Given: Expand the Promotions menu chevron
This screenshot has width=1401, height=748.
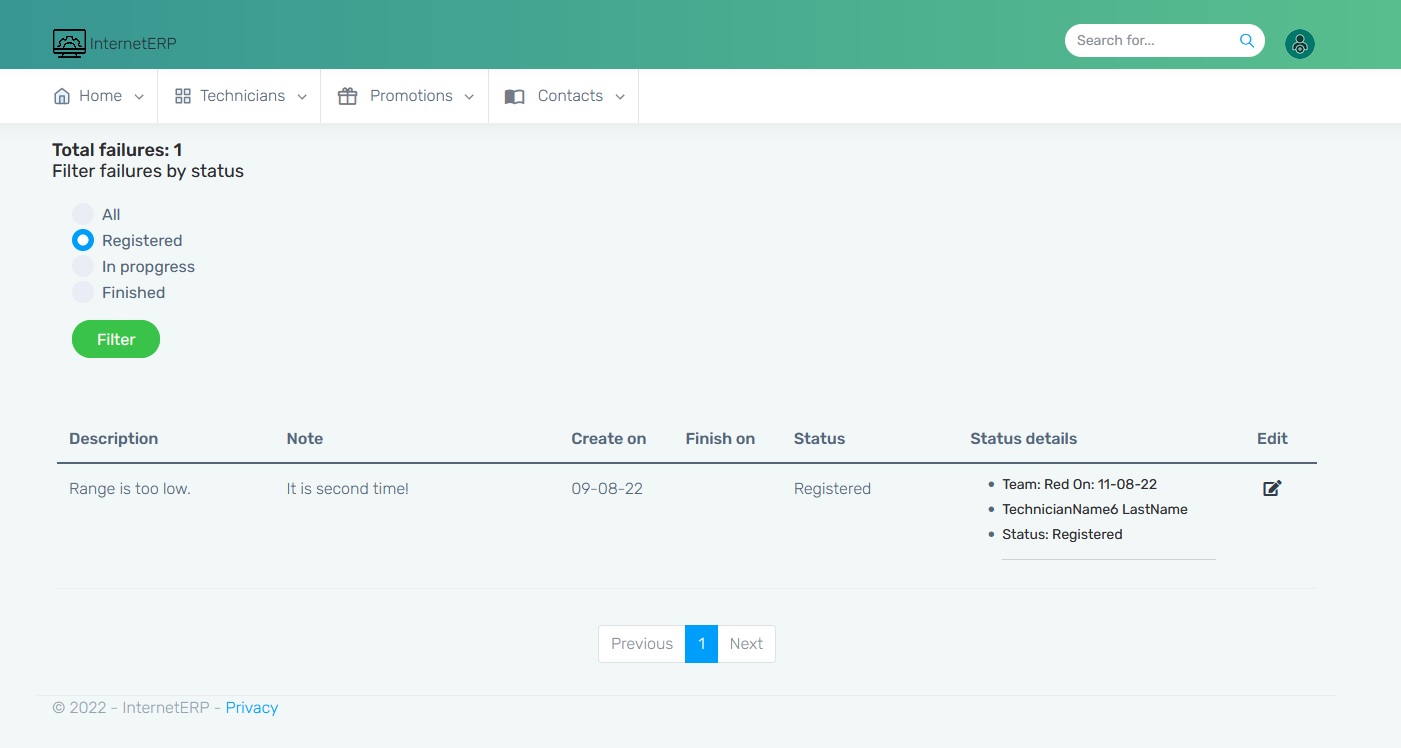Looking at the screenshot, I should (x=470, y=97).
